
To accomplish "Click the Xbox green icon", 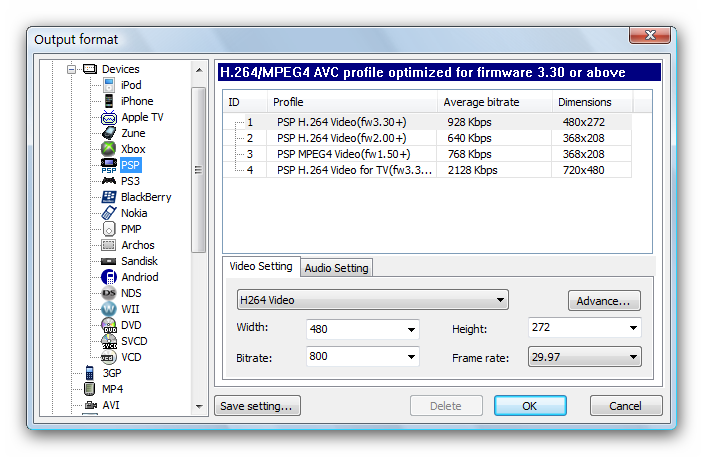I will coord(109,149).
